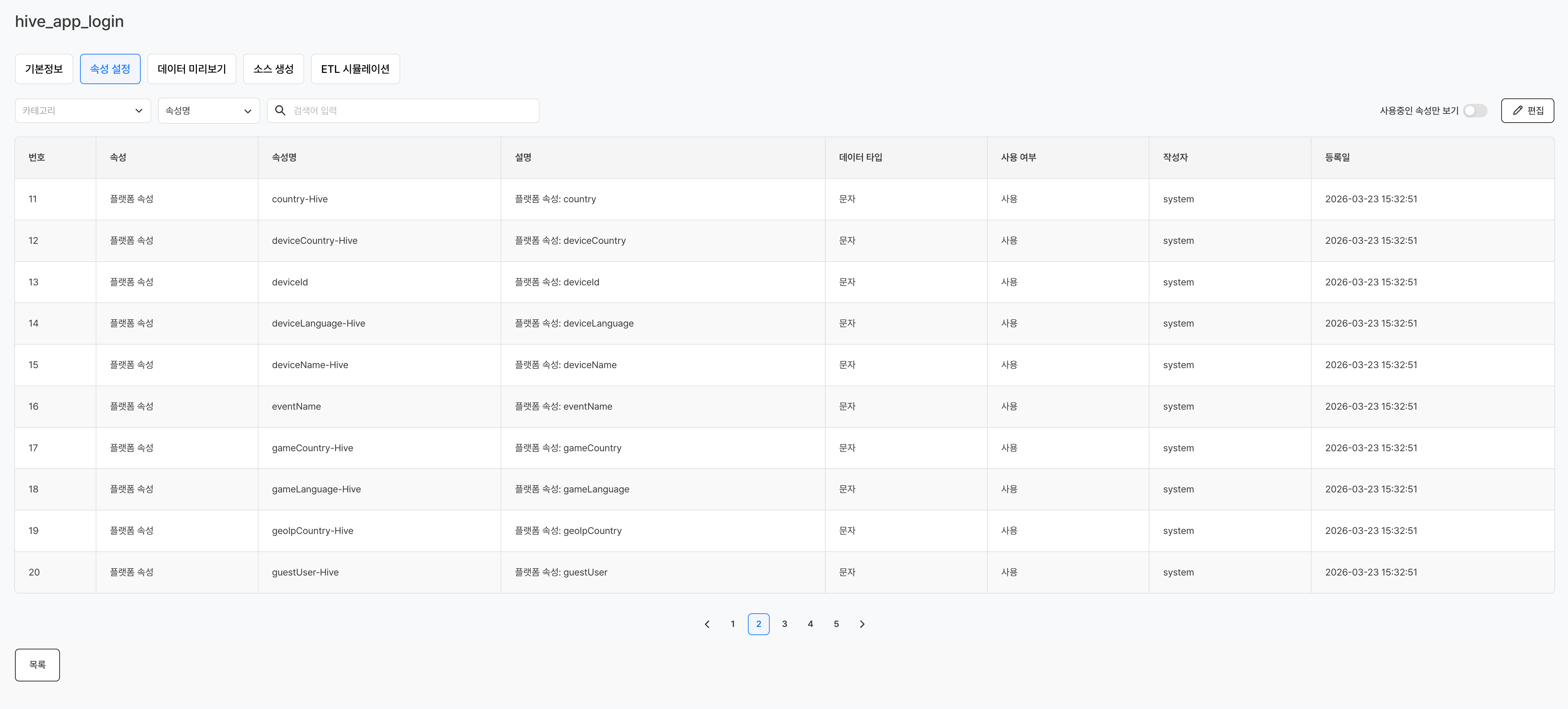
Task: Click the guestUser-Hive attribute row
Action: pos(305,572)
